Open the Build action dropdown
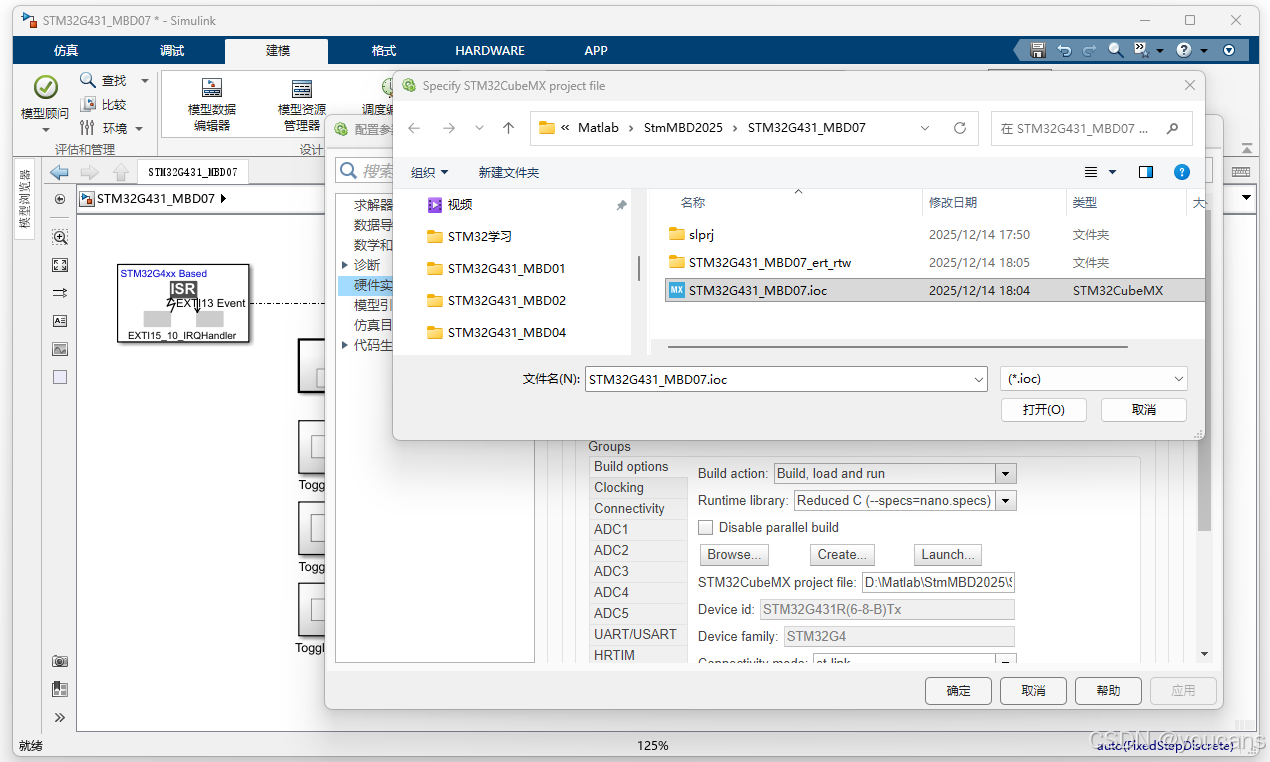This screenshot has width=1270, height=762. [1006, 474]
